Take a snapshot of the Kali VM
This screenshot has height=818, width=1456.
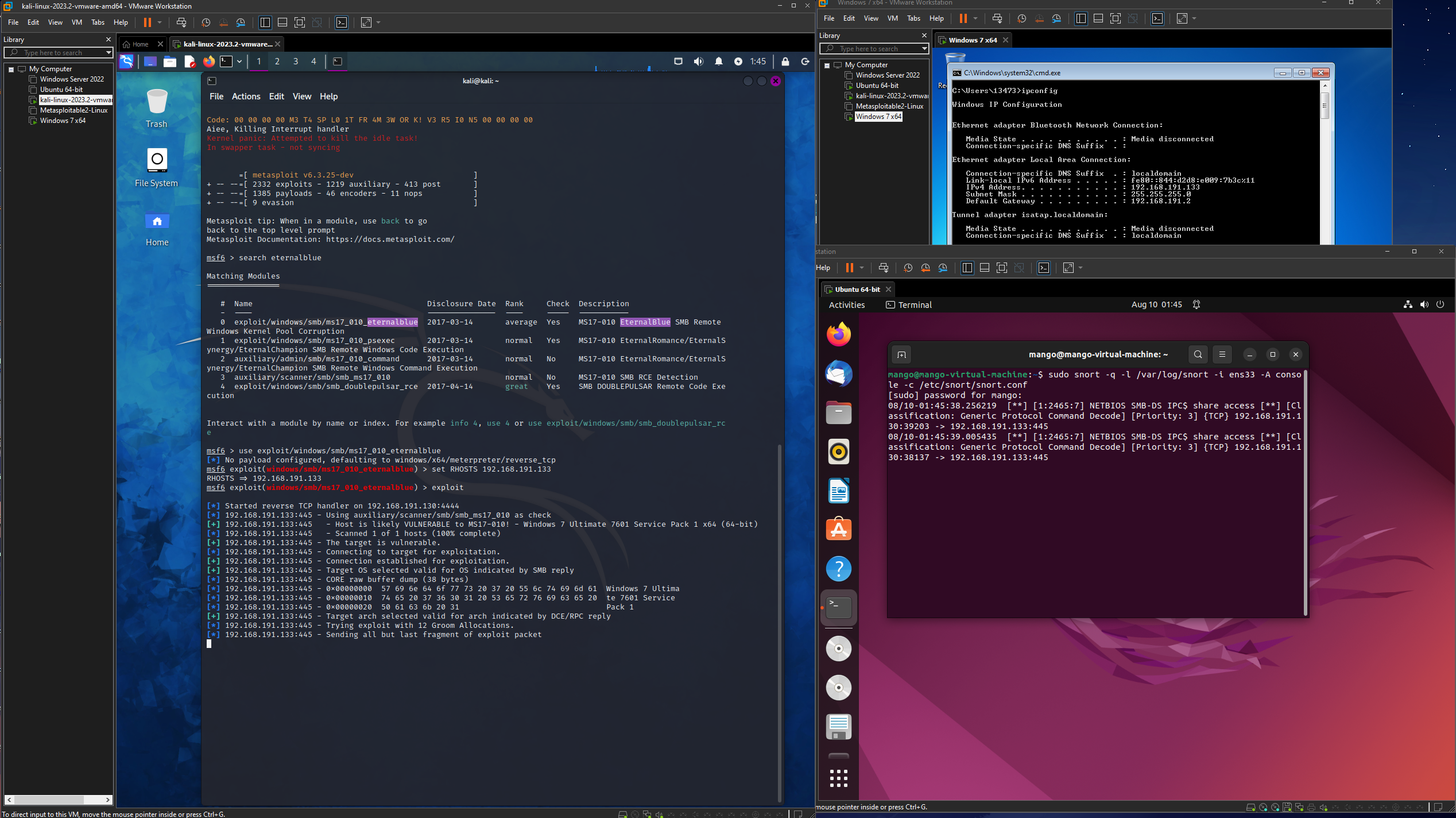pos(206,22)
